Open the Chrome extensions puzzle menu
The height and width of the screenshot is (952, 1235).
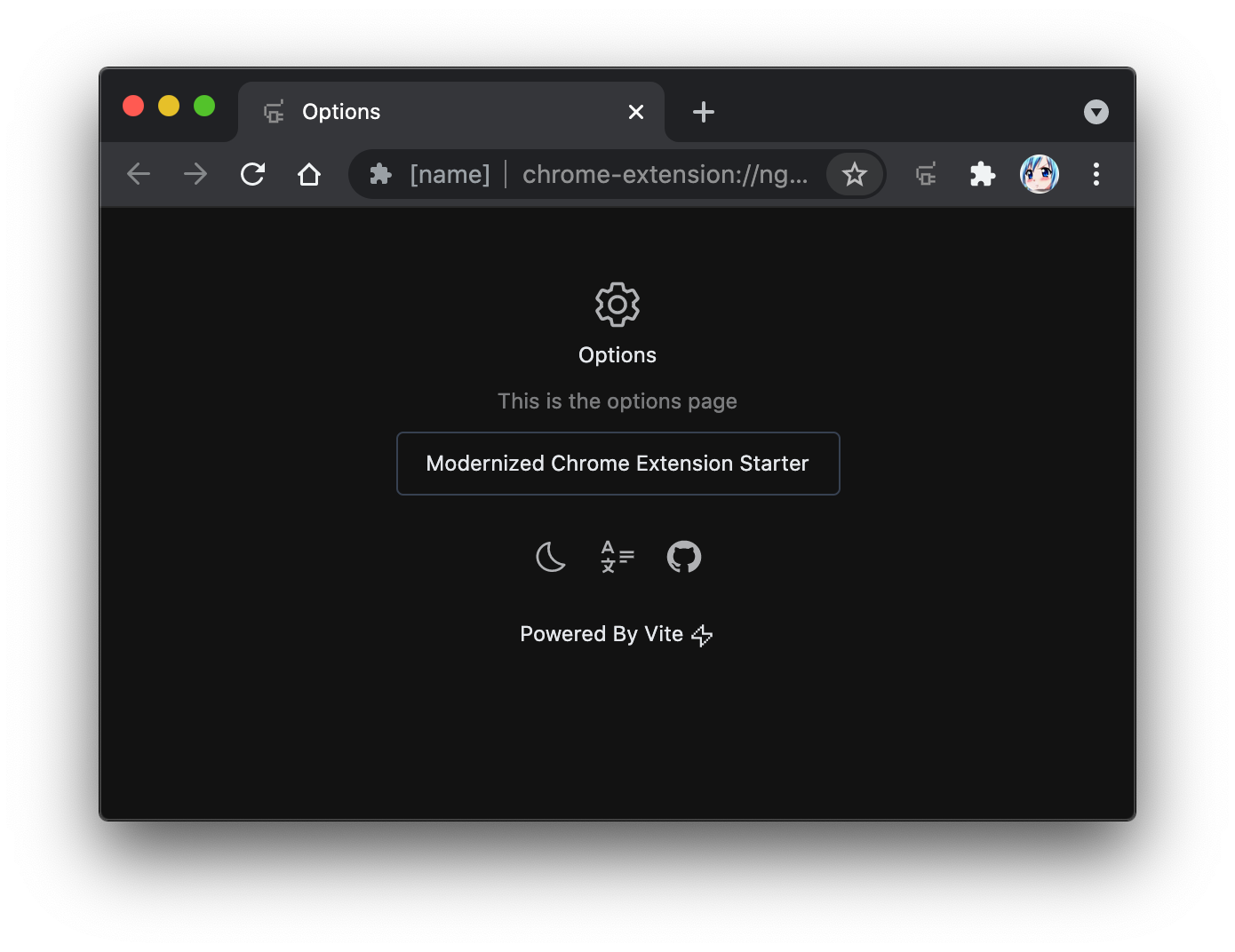[983, 174]
